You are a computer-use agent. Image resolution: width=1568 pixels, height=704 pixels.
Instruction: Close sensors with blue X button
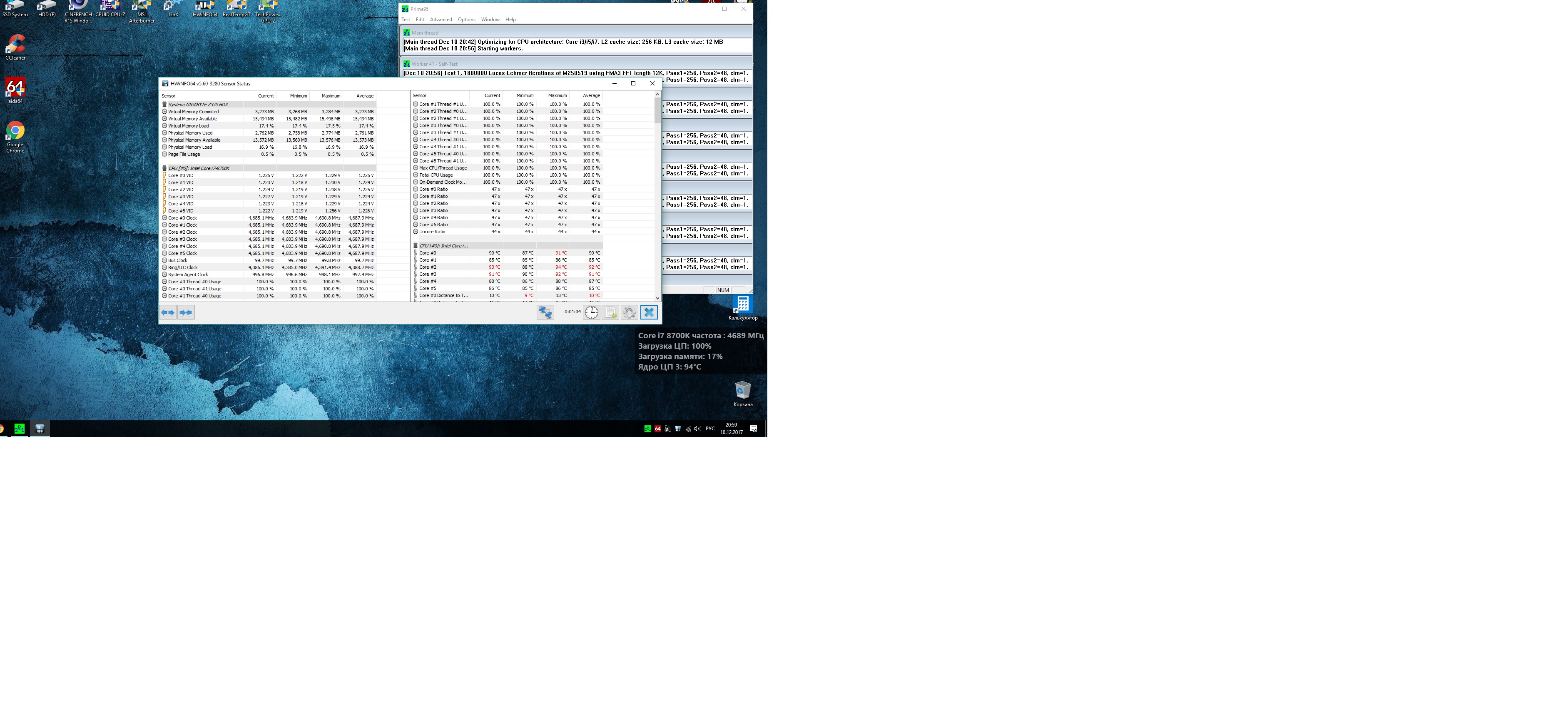(649, 312)
